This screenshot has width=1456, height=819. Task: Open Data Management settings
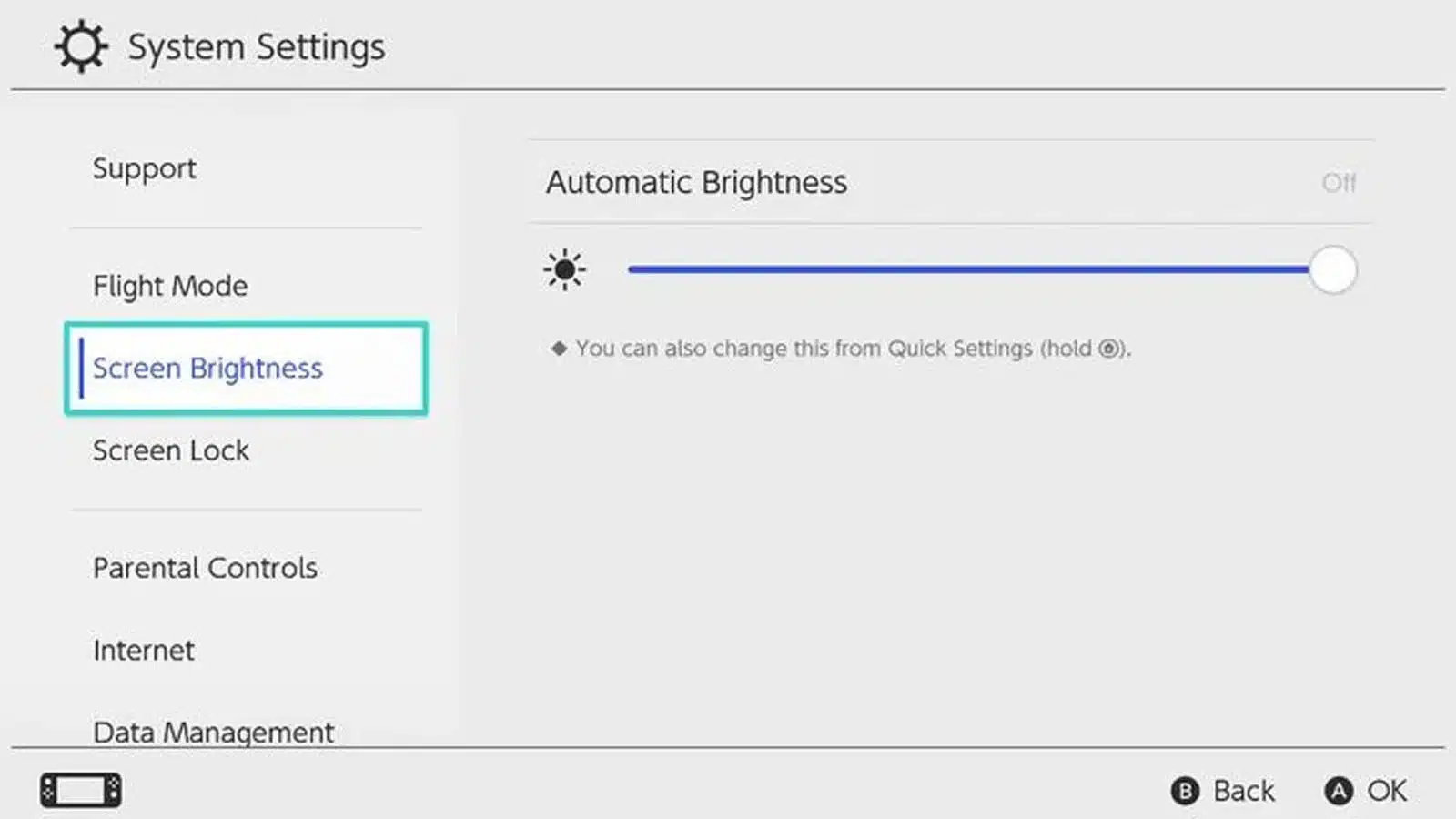[213, 732]
